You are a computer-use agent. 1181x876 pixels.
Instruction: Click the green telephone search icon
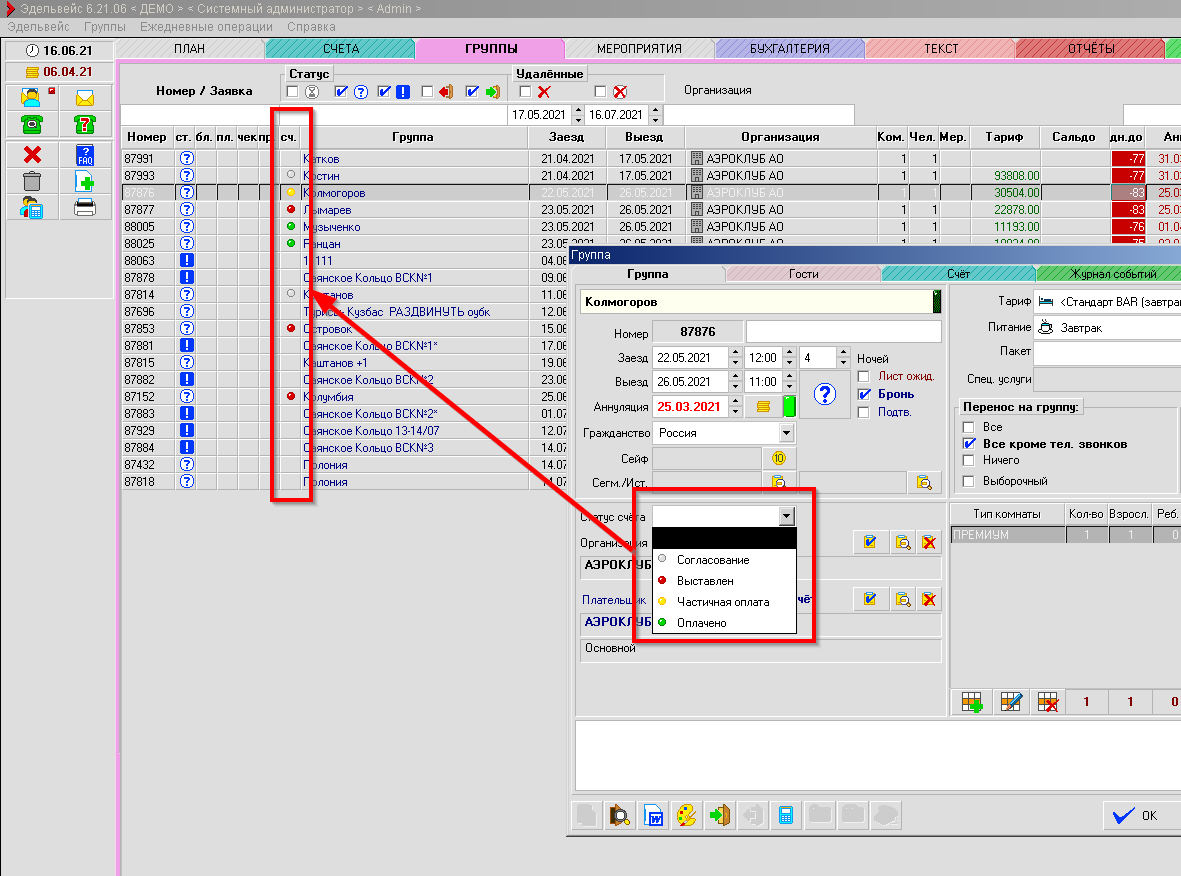pos(32,124)
